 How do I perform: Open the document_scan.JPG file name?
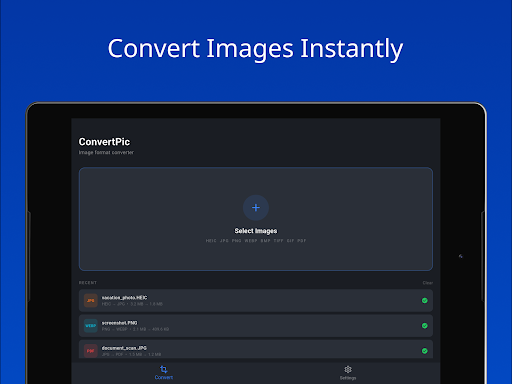point(124,348)
